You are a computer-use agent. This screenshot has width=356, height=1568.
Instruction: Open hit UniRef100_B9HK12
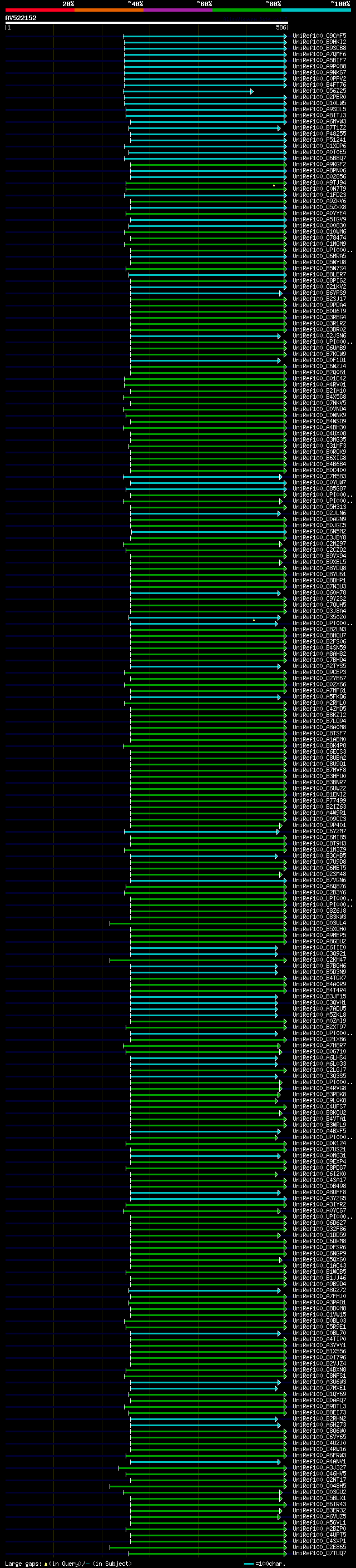(x=319, y=42)
